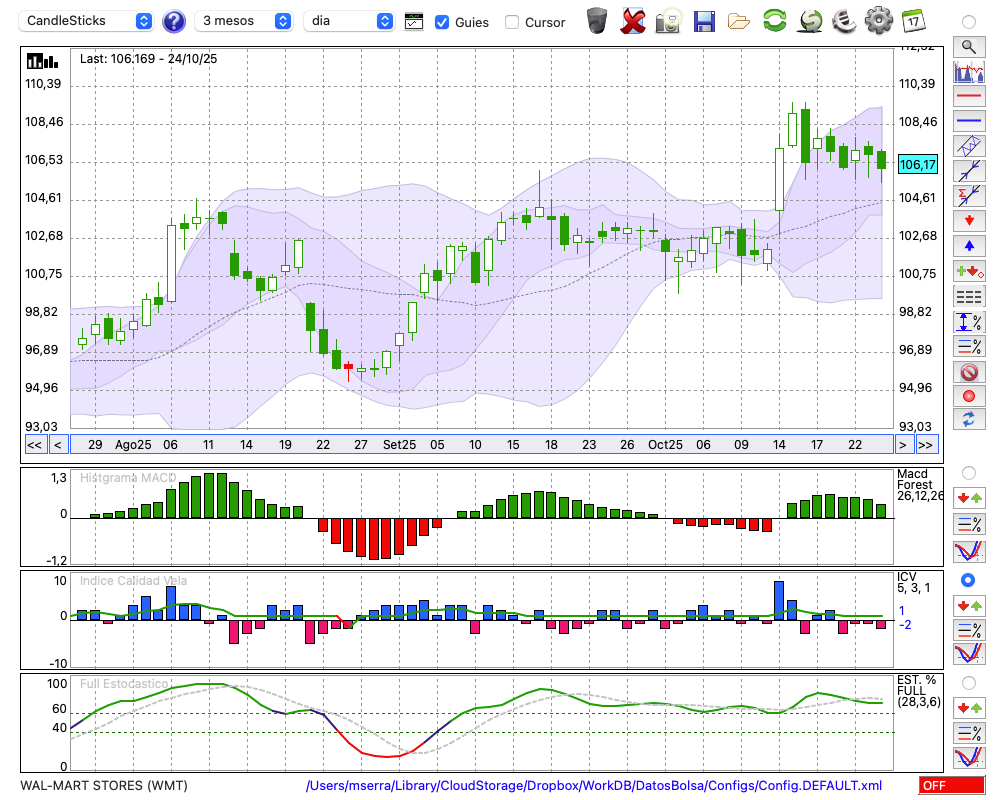Uncheck the Guies checkbox

point(442,21)
